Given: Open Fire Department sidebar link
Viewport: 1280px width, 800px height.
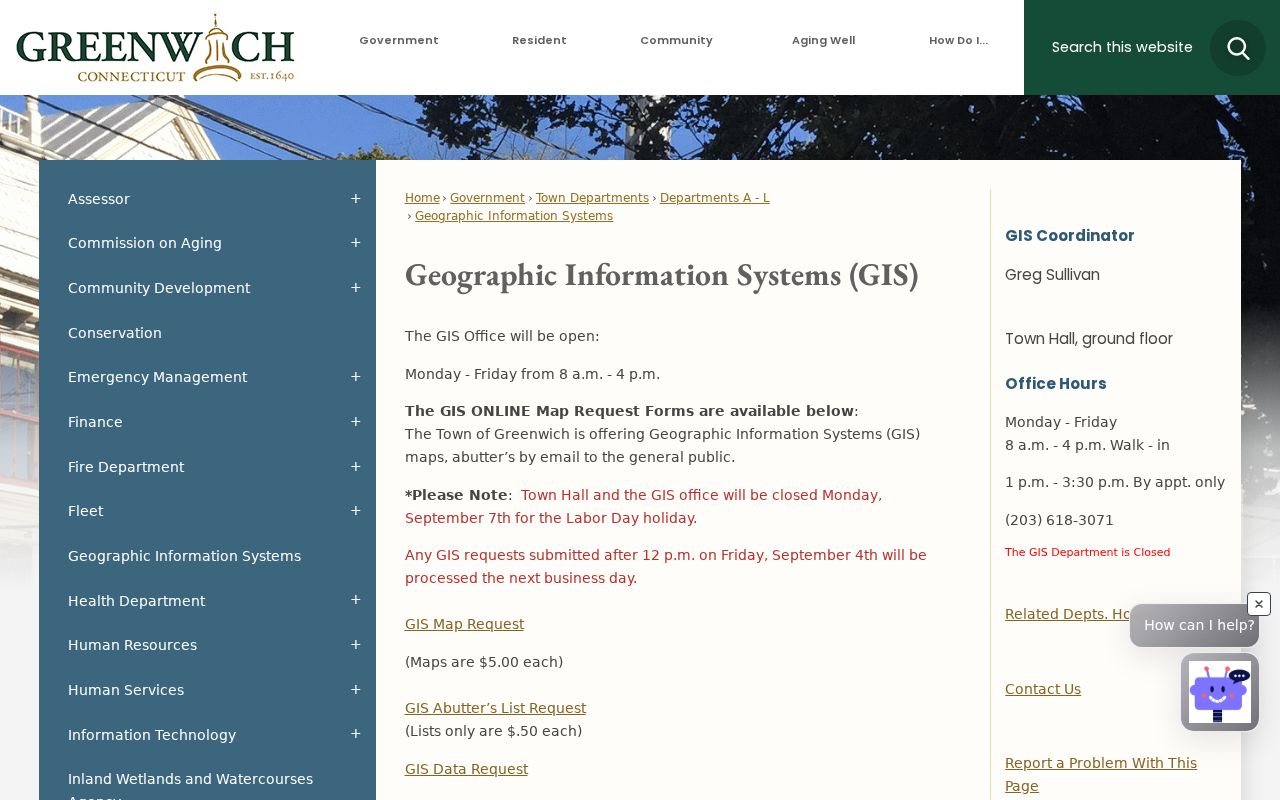Looking at the screenshot, I should (126, 467).
